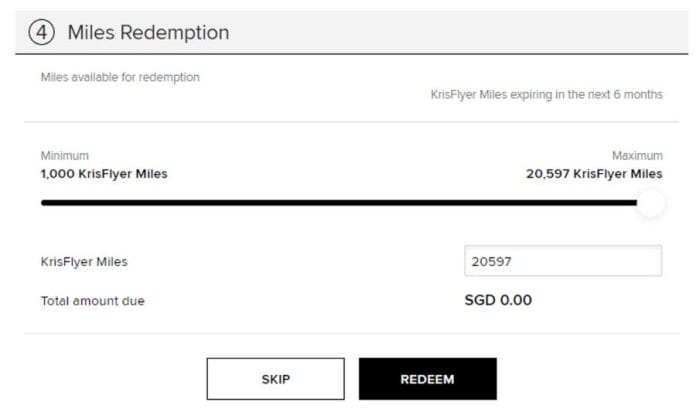Image resolution: width=696 pixels, height=419 pixels.
Task: Click the number 4 in the step indicator
Action: tap(41, 32)
